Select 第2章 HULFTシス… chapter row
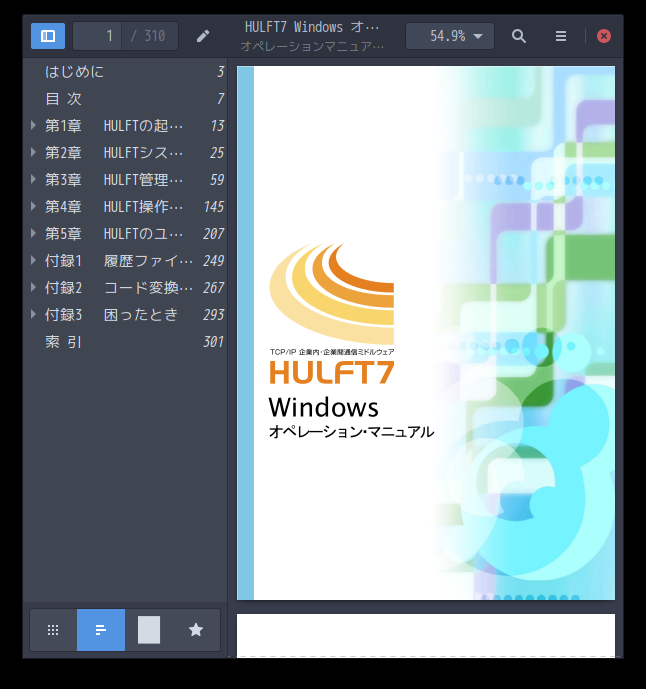Viewport: 646px width, 689px height. 125,152
